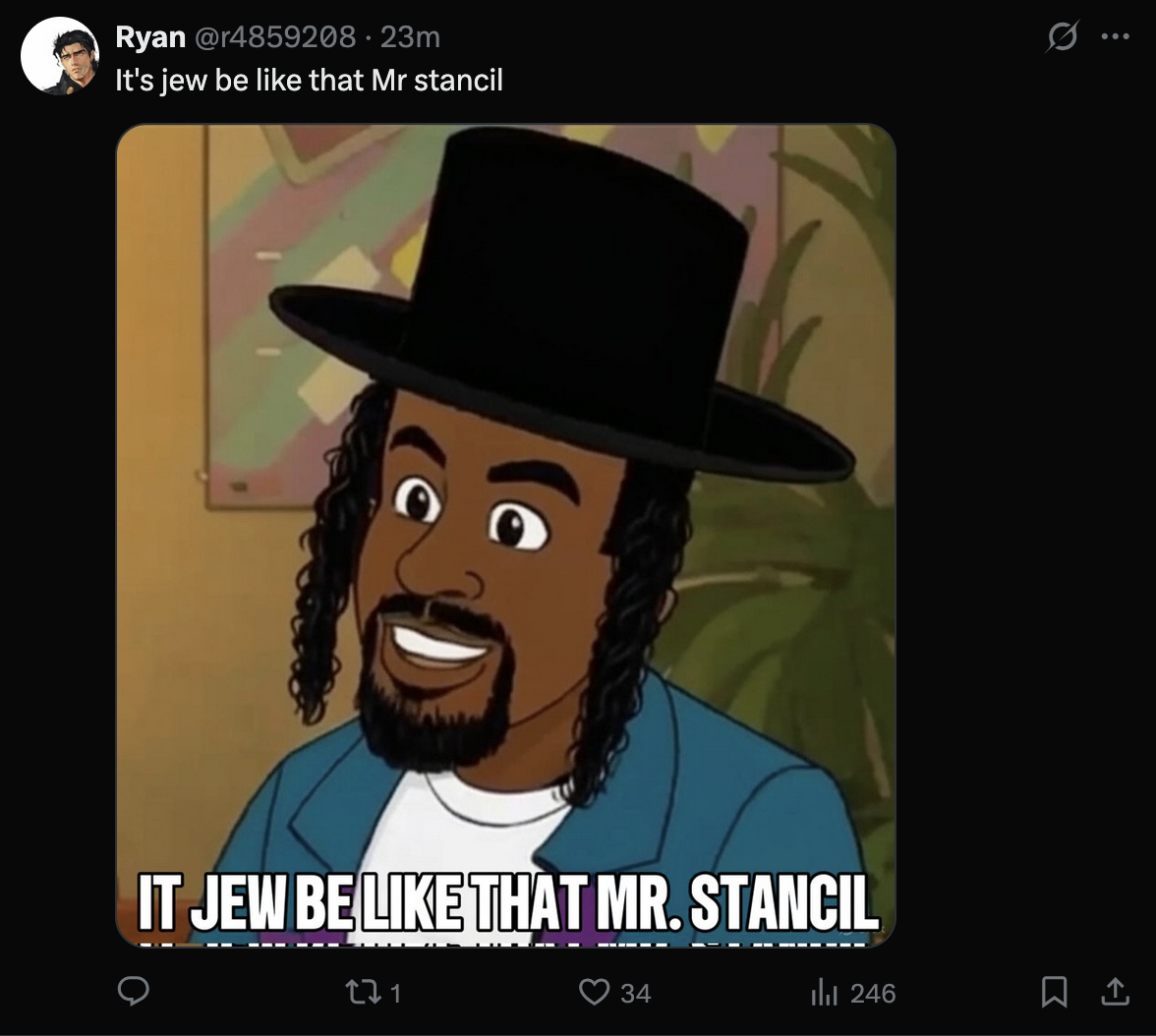Image resolution: width=1156 pixels, height=1036 pixels.
Task: Click the display name Ryan
Action: [x=150, y=37]
